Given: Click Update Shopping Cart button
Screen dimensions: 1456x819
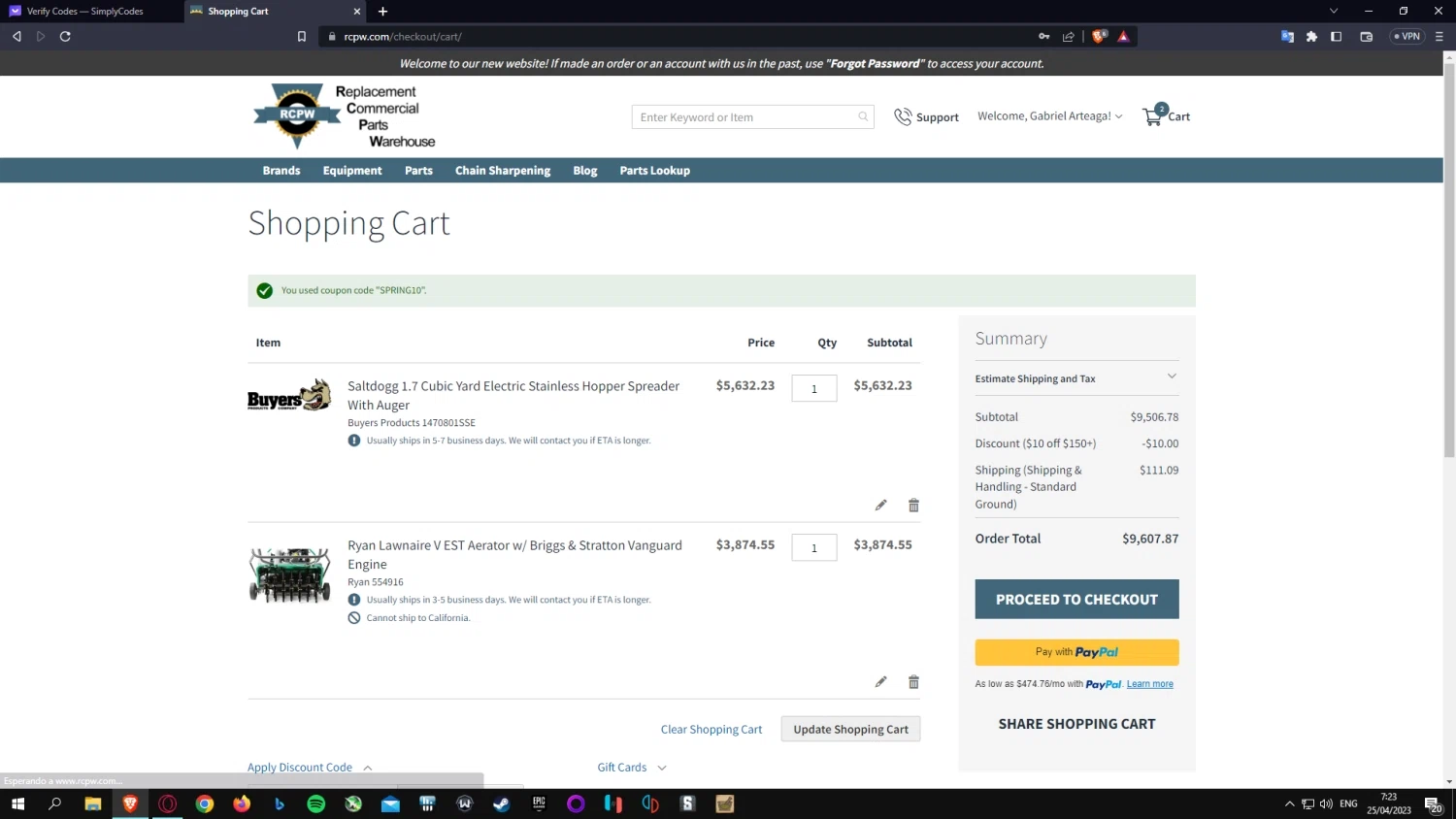Looking at the screenshot, I should 850,729.
